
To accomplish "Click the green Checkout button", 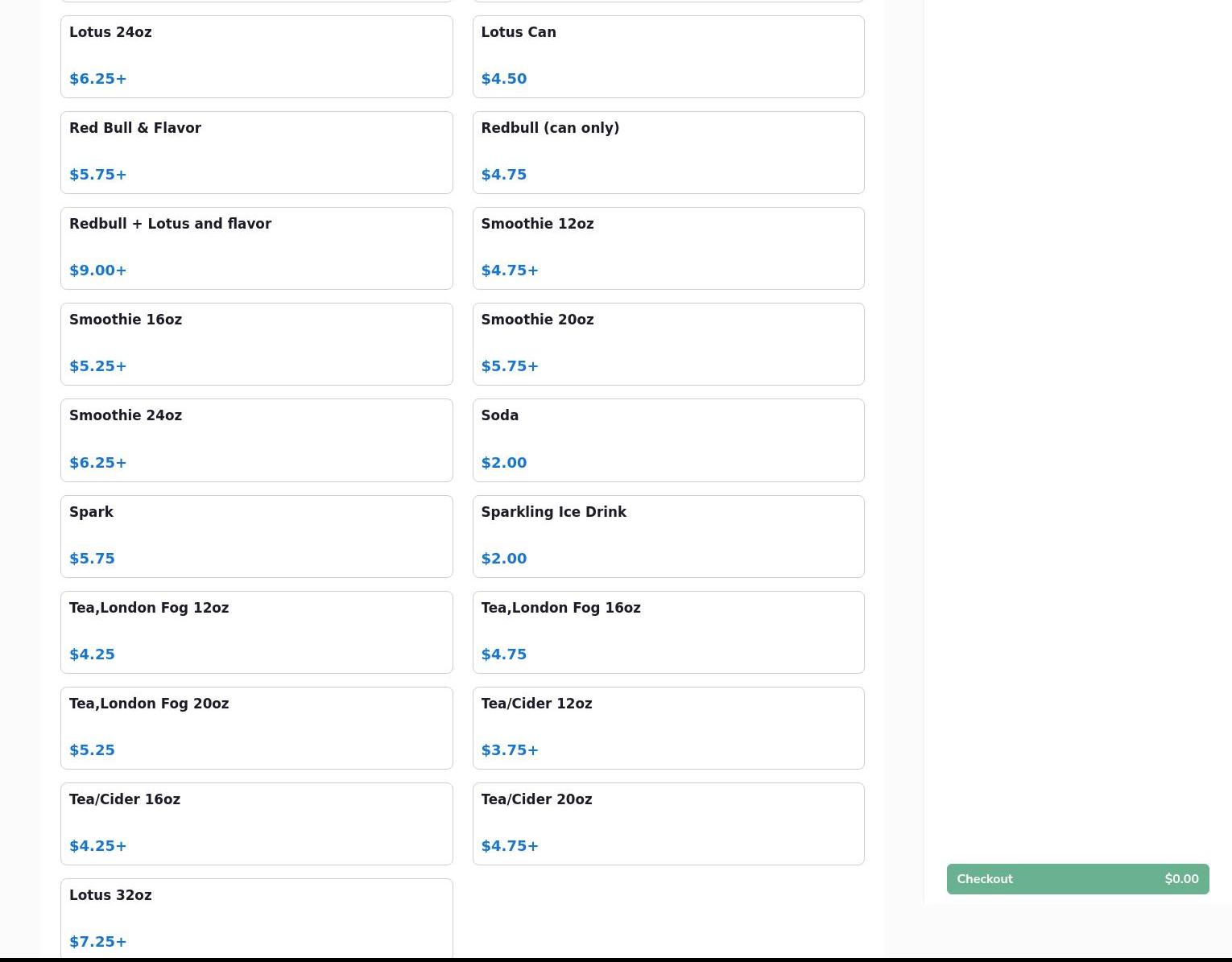I will tap(1077, 878).
